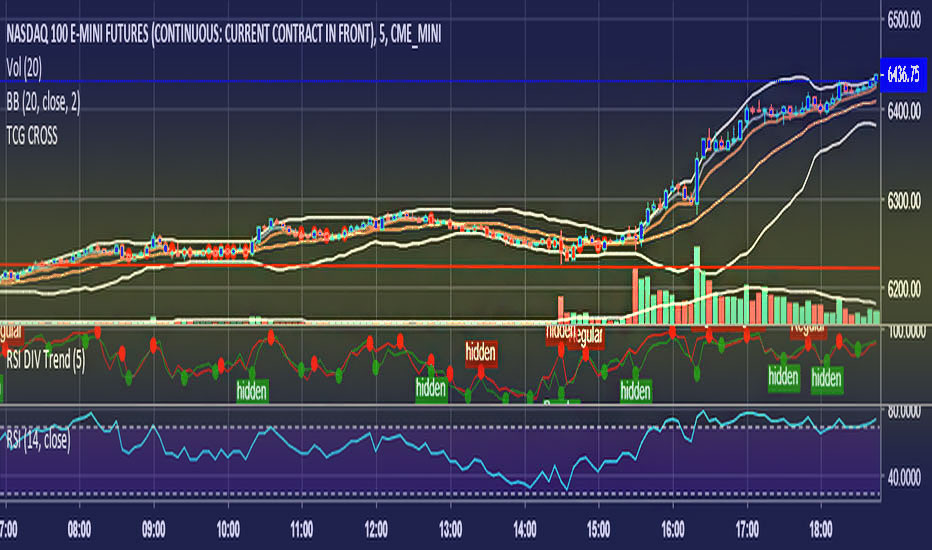Click the 40.0000 RSI scale label

coord(906,478)
